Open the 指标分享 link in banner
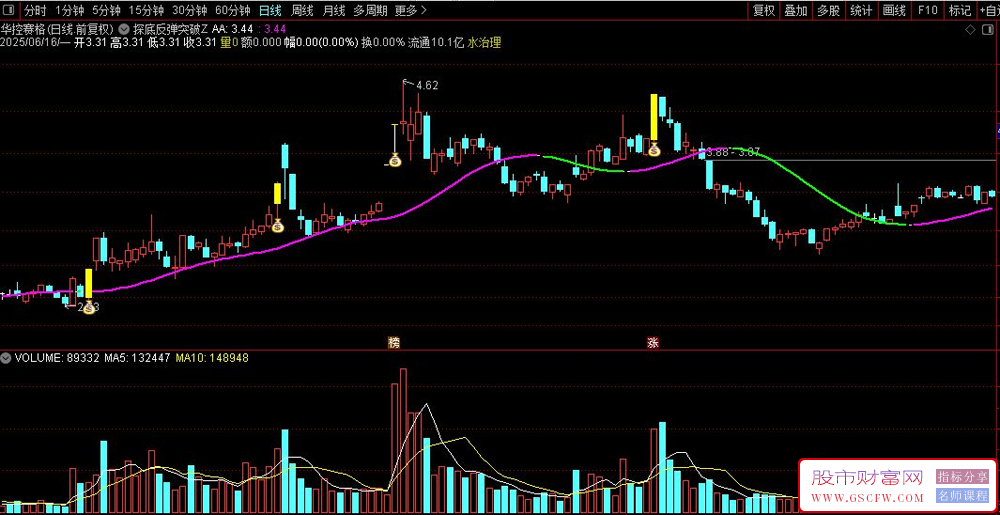 962,476
